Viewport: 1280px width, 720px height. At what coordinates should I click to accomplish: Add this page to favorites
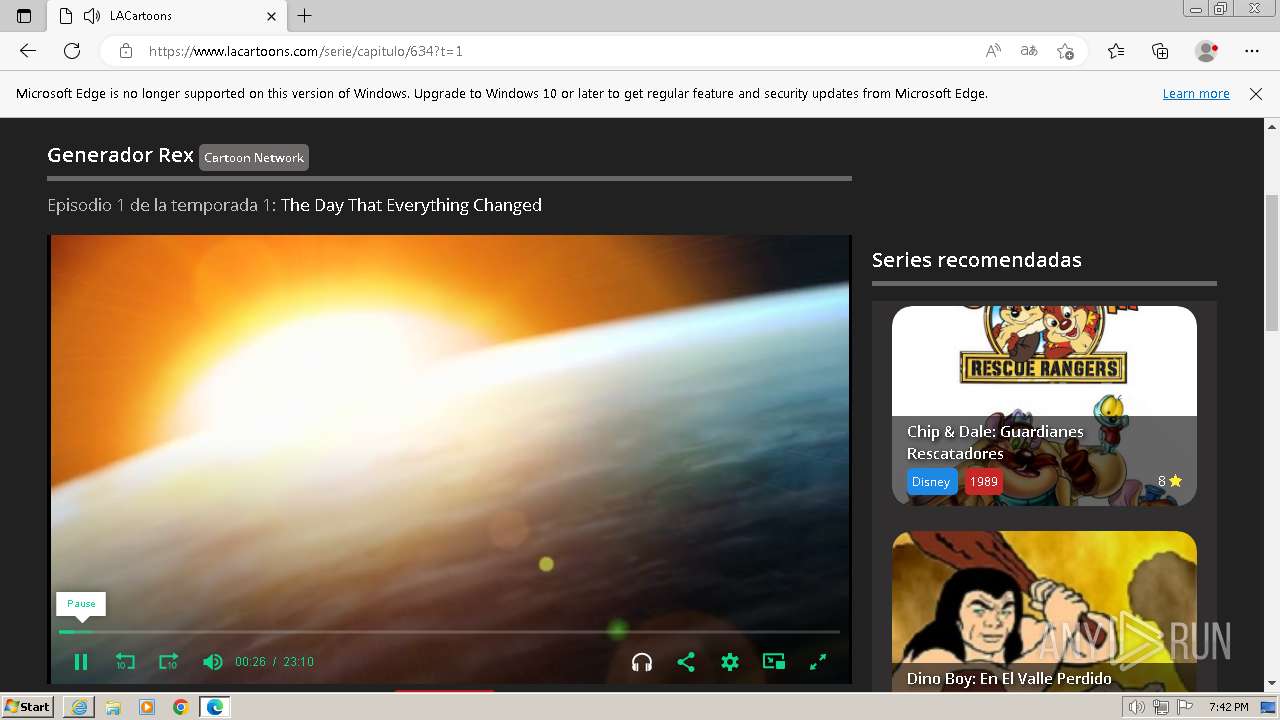coord(1065,51)
